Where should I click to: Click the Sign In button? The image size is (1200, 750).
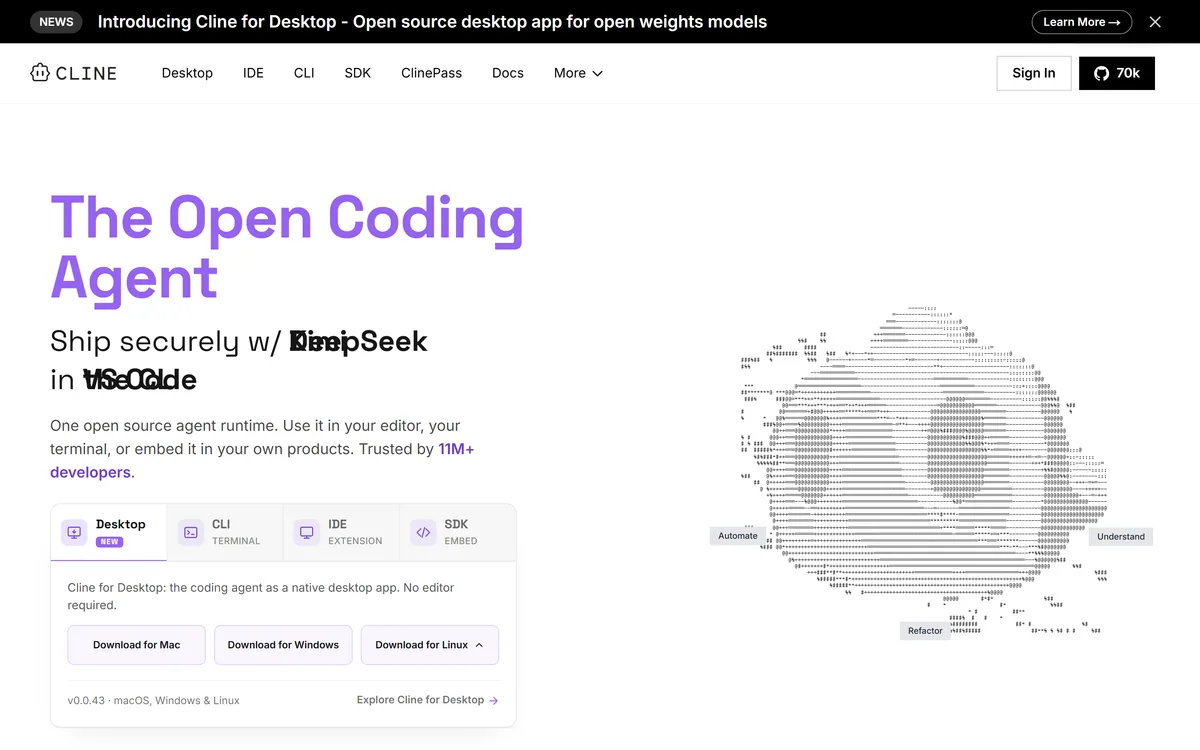tap(1034, 73)
